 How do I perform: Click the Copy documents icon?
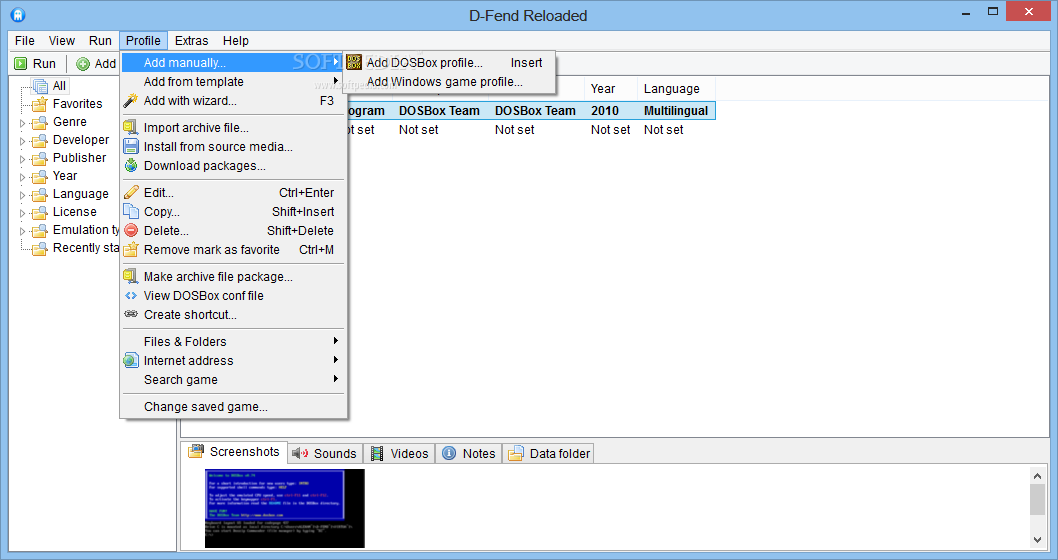click(x=131, y=211)
